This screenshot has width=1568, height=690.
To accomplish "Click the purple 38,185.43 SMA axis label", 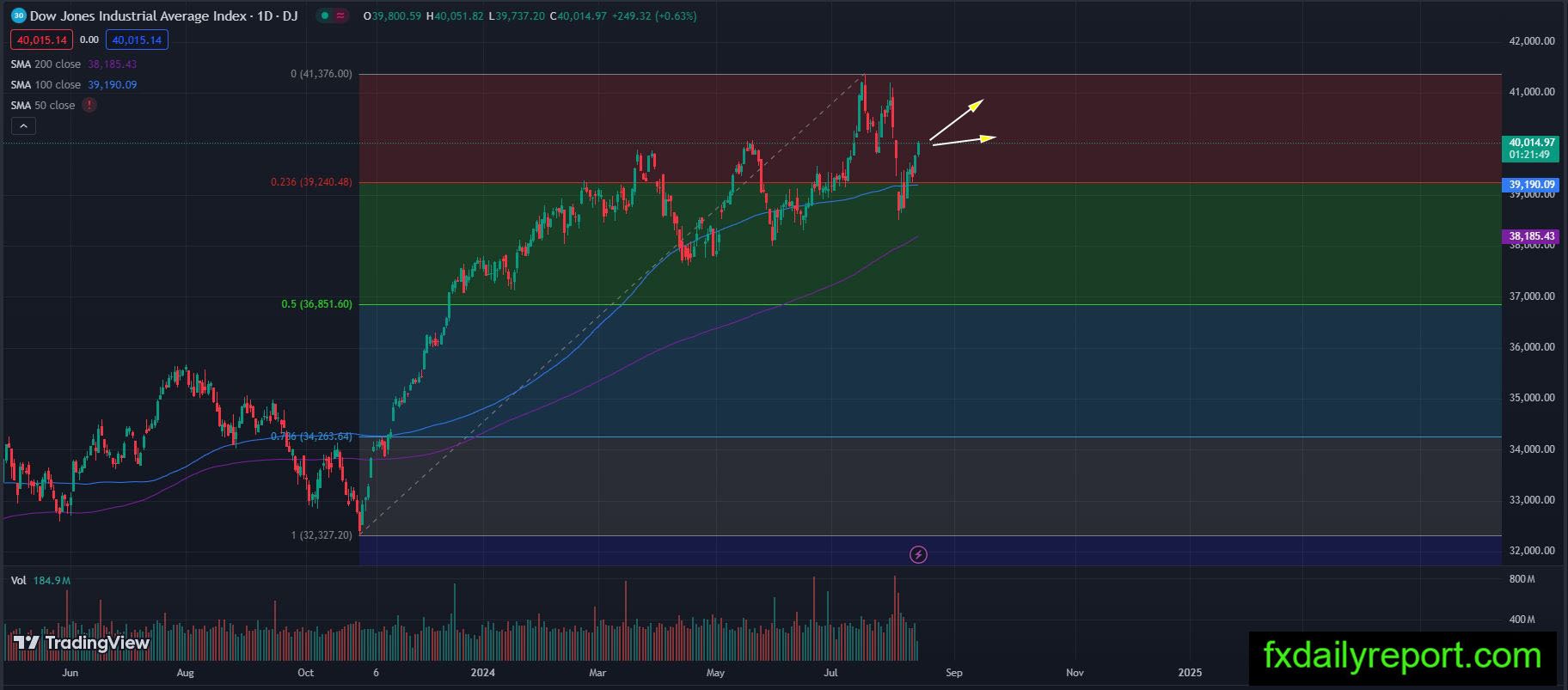I will click(x=1532, y=235).
